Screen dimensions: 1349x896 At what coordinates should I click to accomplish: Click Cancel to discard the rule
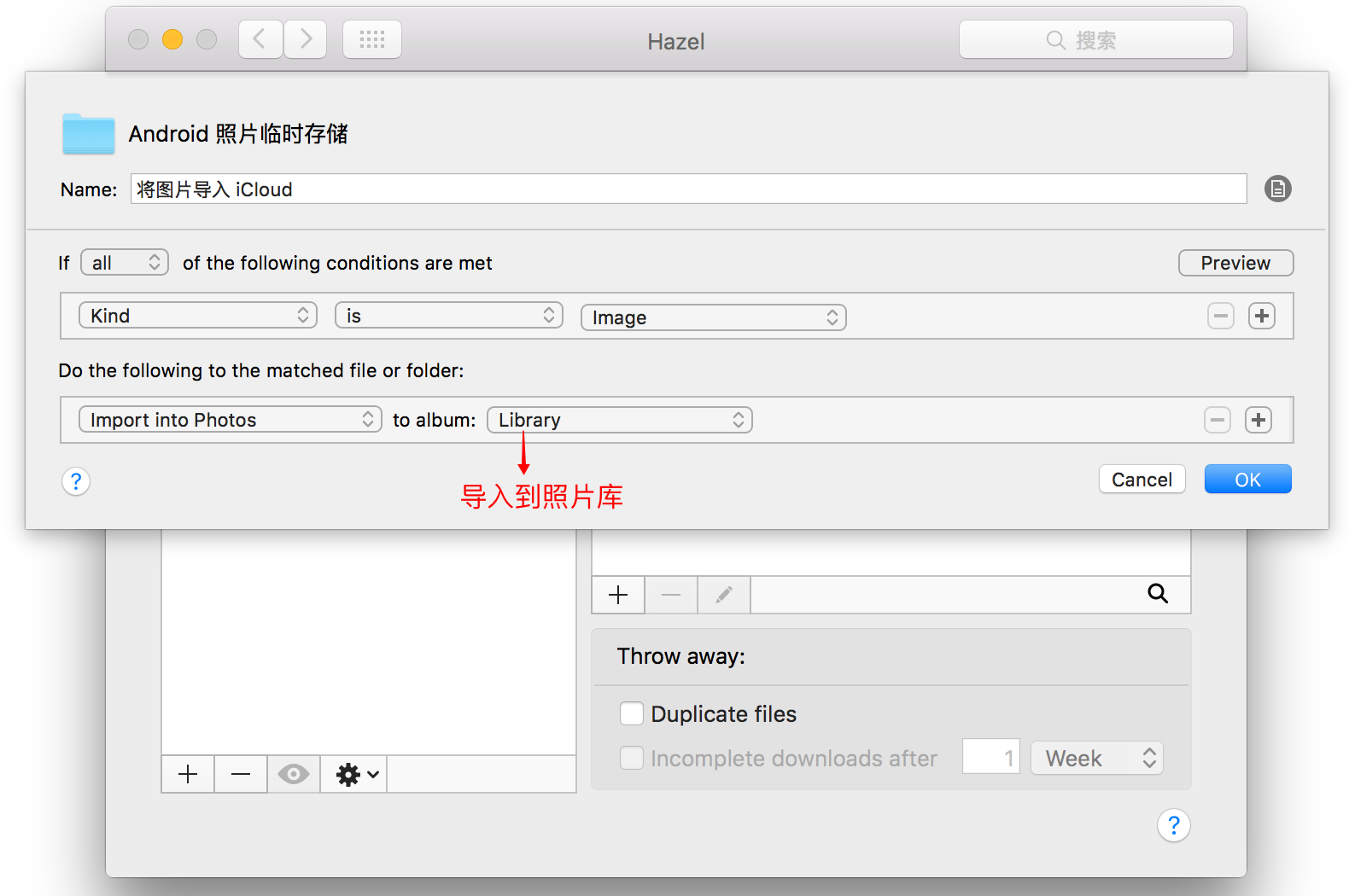(x=1141, y=480)
